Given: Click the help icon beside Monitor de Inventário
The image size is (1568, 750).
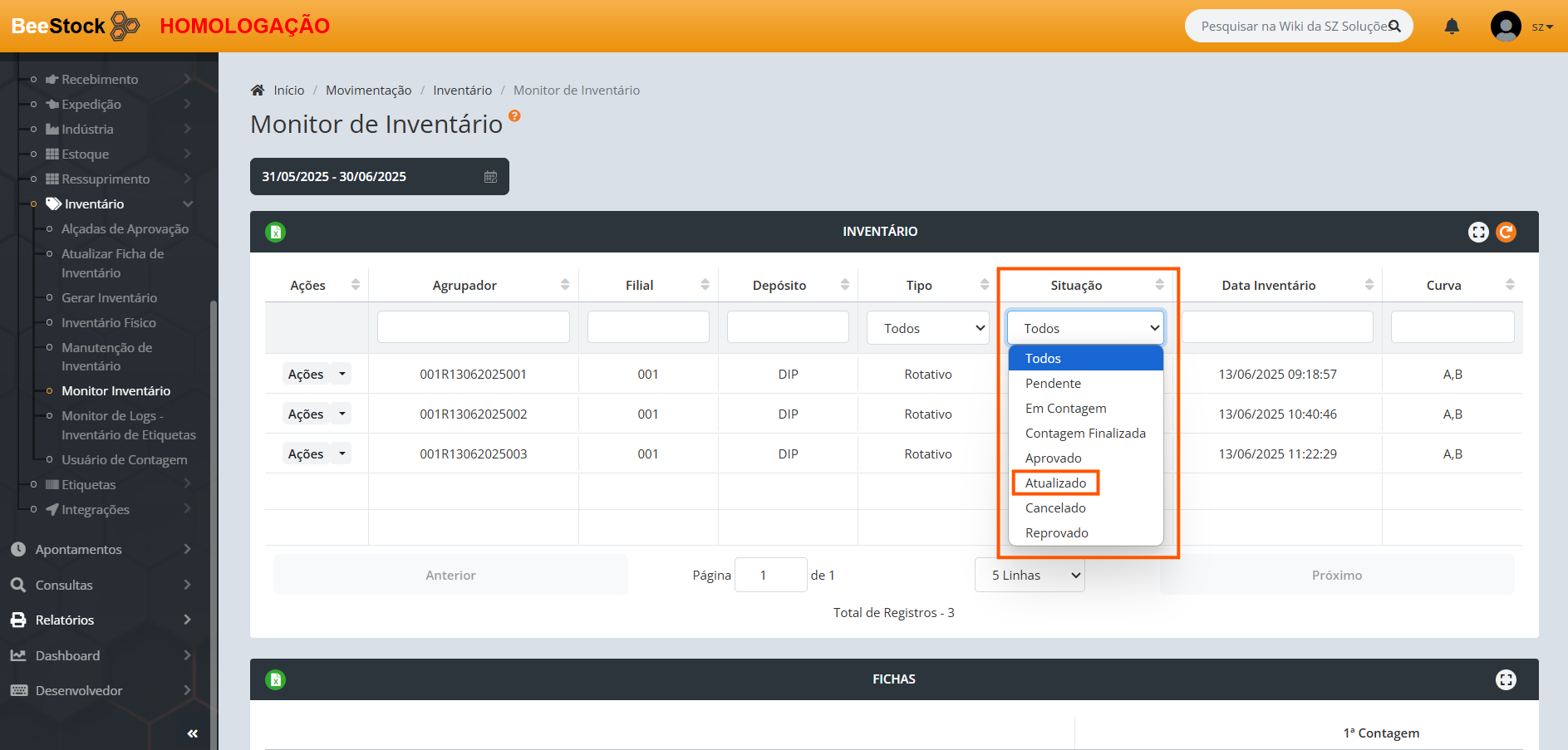Looking at the screenshot, I should pyautogui.click(x=514, y=116).
